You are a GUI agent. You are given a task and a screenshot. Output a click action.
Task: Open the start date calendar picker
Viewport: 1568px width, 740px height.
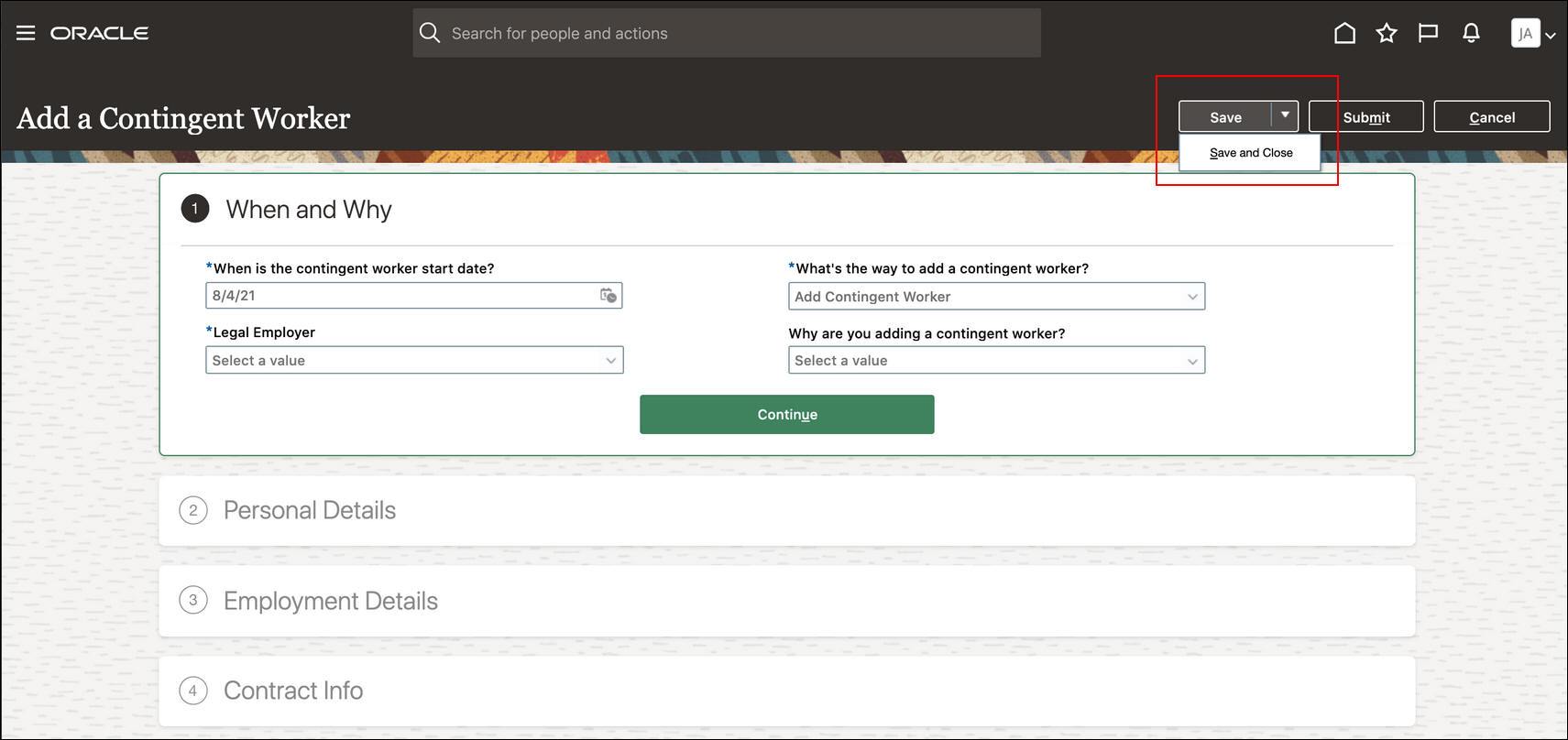click(608, 295)
